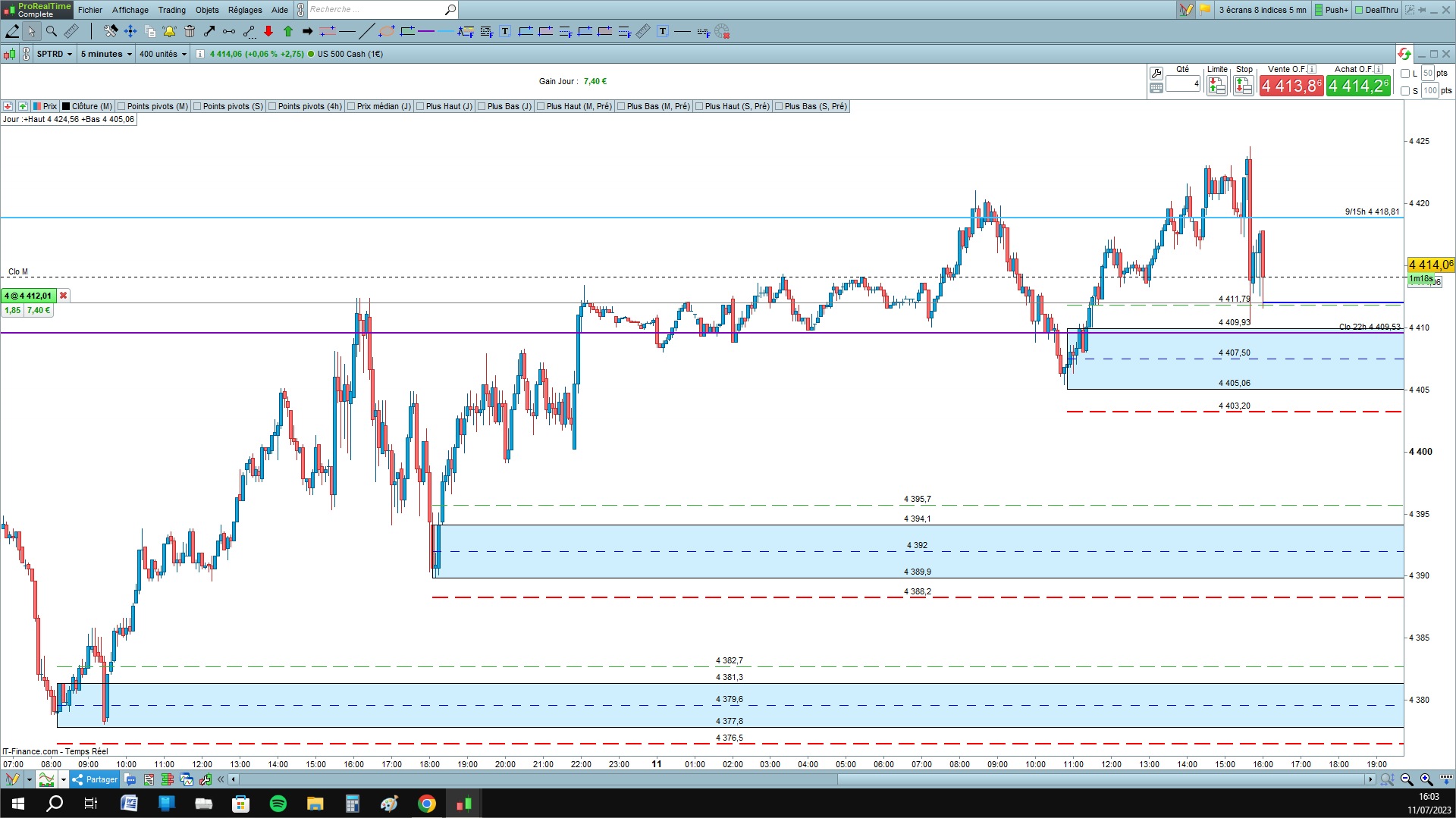Select the ellipse drawing tool
This screenshot has width=1456, height=818.
387,31
